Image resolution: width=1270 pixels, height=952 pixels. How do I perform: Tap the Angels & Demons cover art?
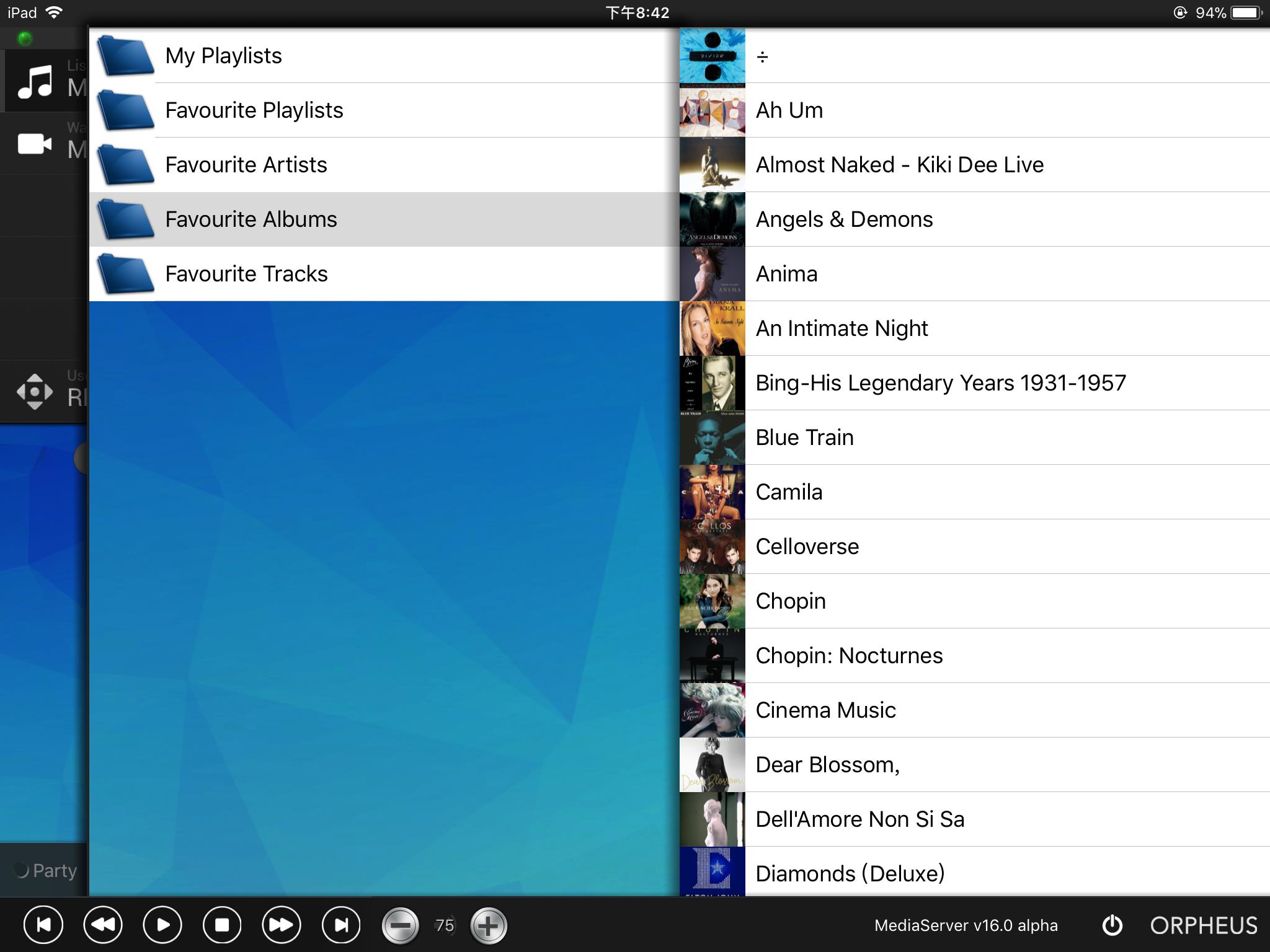[x=713, y=219]
